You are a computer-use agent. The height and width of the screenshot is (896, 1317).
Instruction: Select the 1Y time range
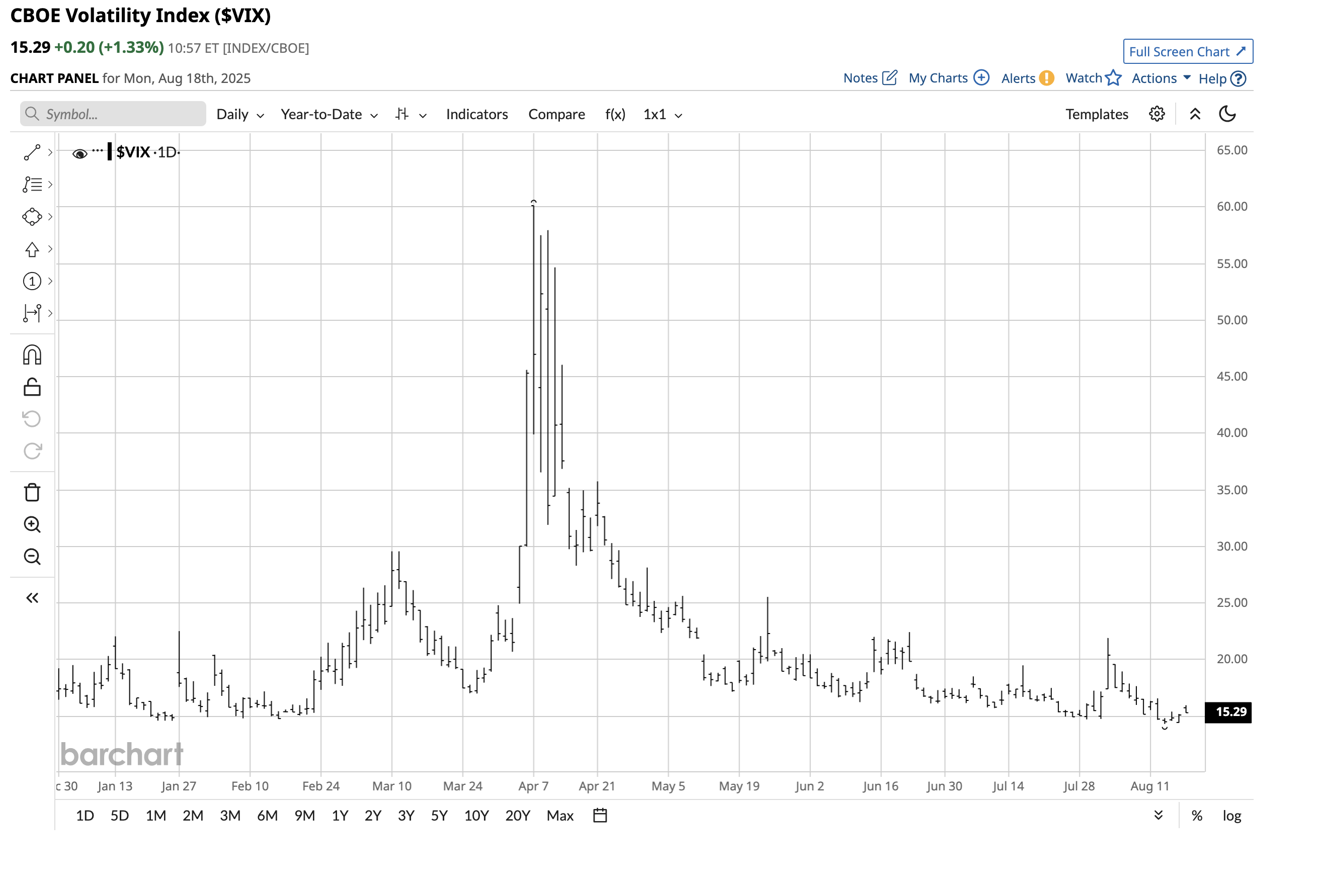340,816
